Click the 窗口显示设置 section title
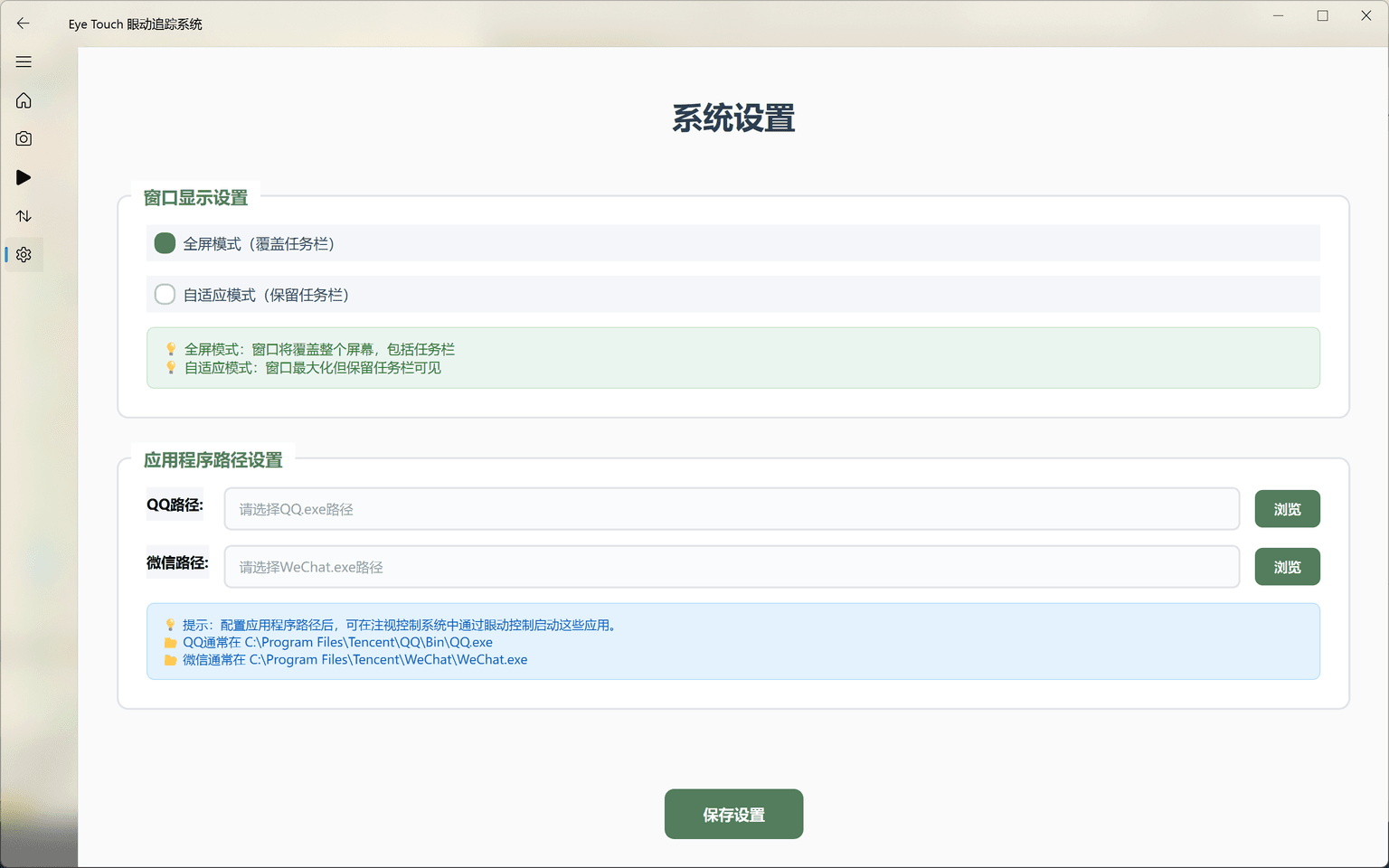The image size is (1389, 868). pyautogui.click(x=195, y=198)
